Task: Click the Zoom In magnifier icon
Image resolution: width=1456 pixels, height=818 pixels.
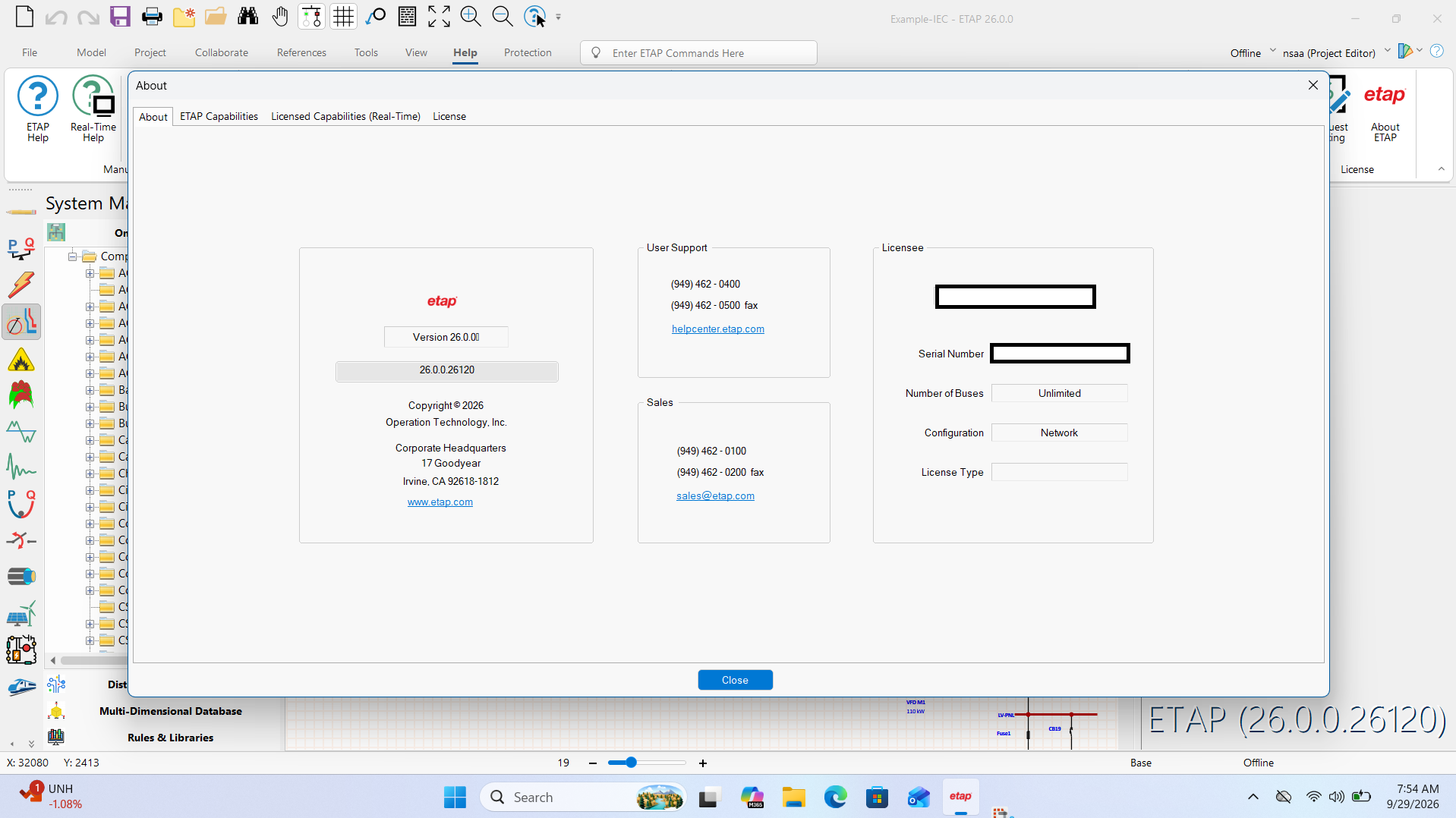Action: point(471,16)
